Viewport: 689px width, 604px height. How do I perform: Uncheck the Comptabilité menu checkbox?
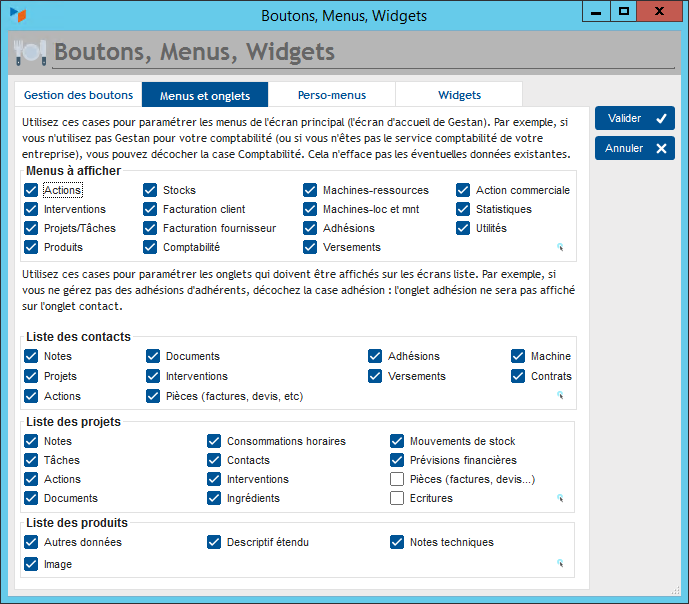[x=150, y=247]
